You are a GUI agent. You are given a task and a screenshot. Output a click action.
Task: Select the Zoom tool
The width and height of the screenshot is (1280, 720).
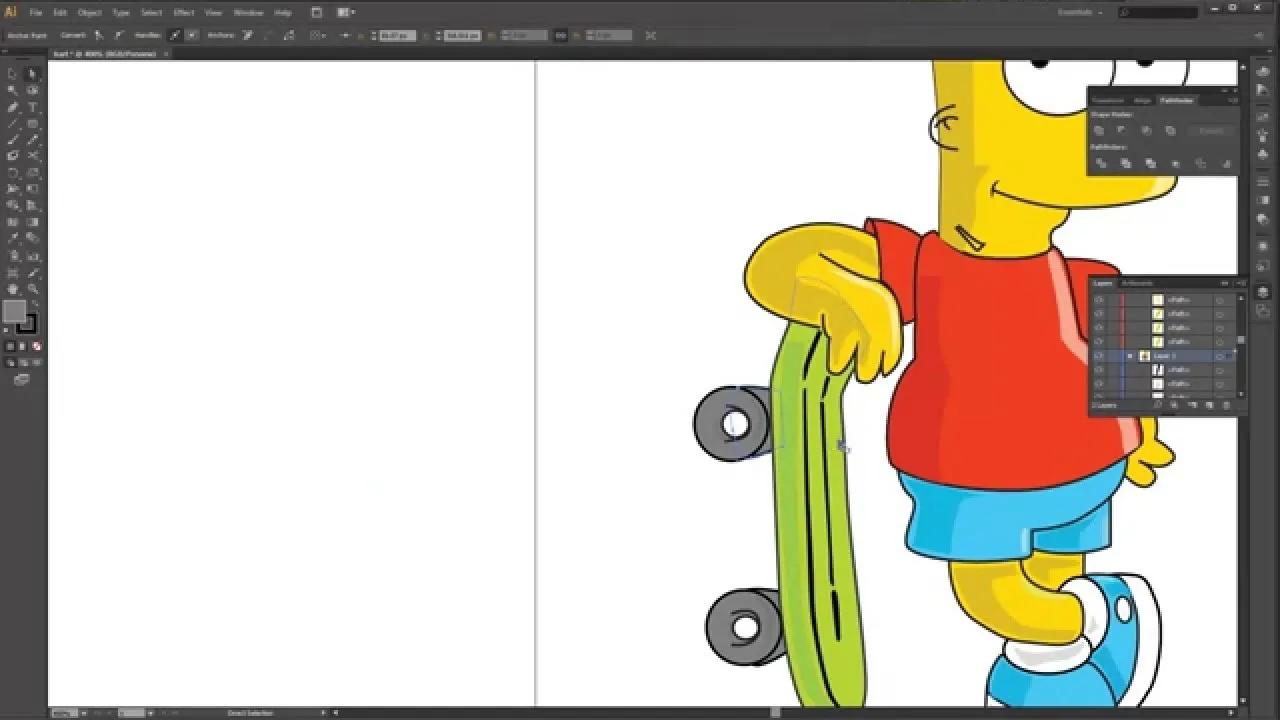(32, 289)
